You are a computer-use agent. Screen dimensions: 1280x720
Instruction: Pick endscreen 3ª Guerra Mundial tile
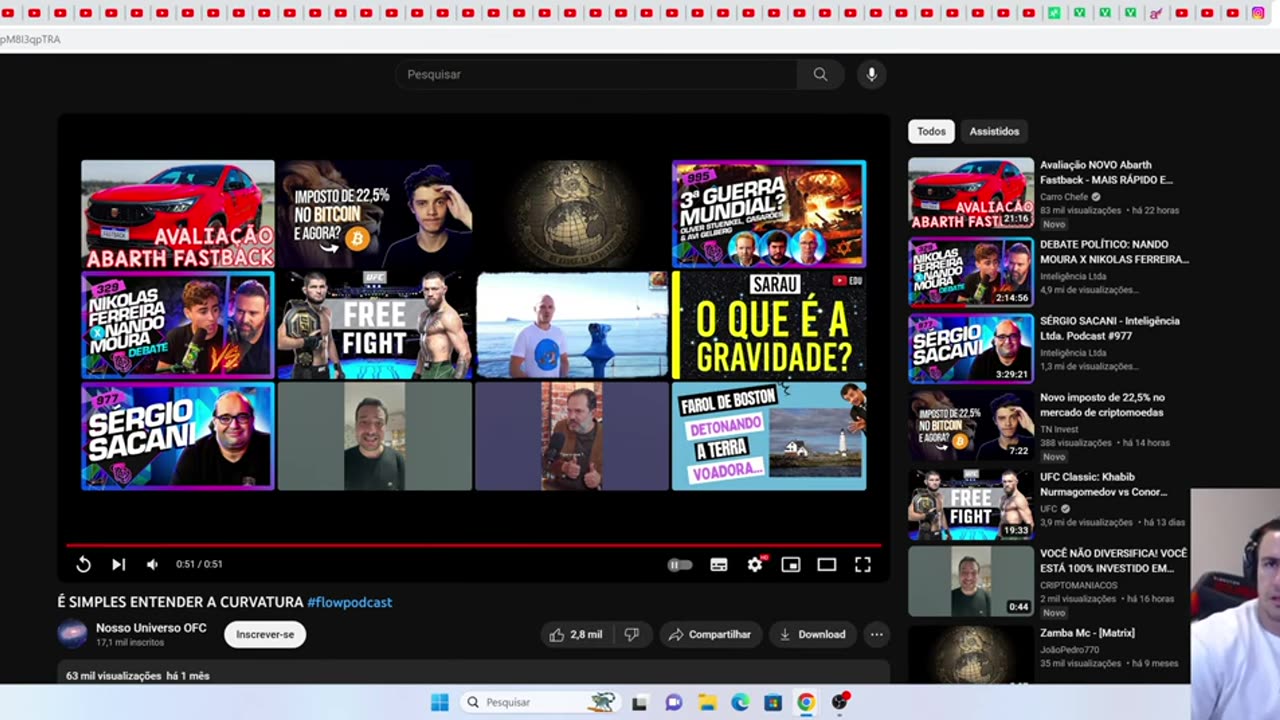[x=769, y=214]
